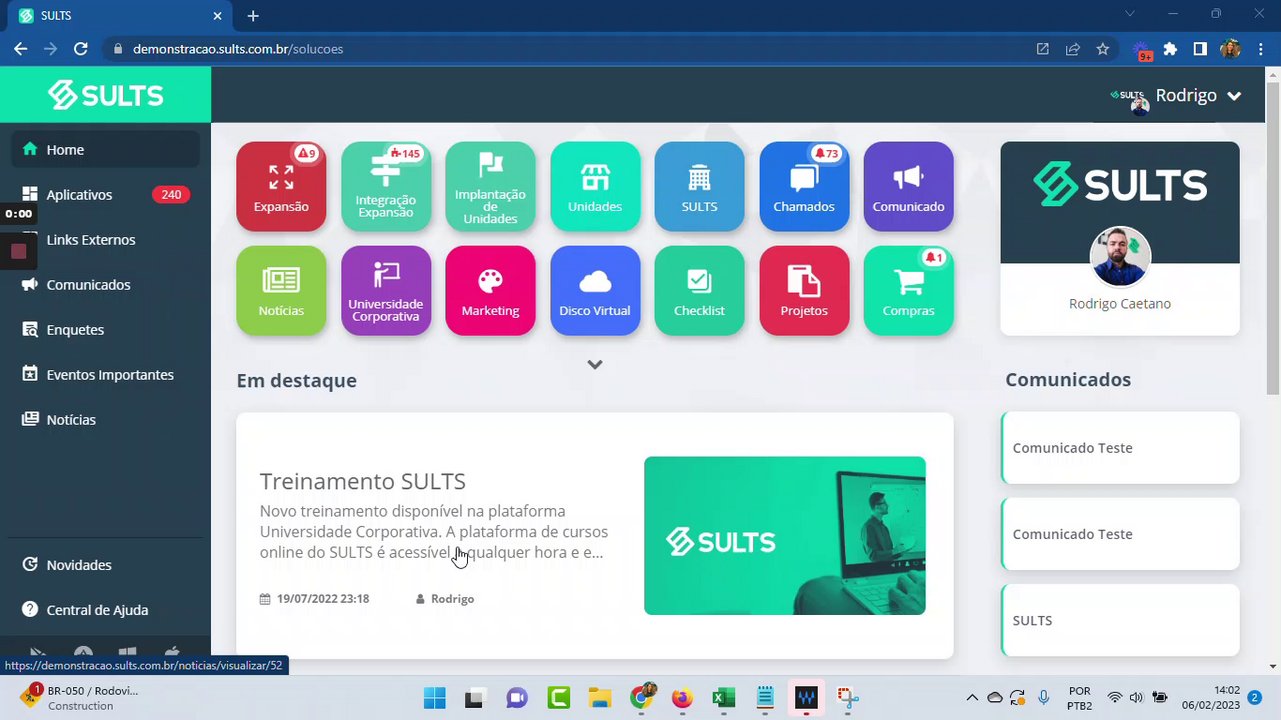Viewport: 1281px width, 720px height.
Task: Click the article date 19/07/2022 23:18
Action: click(323, 599)
